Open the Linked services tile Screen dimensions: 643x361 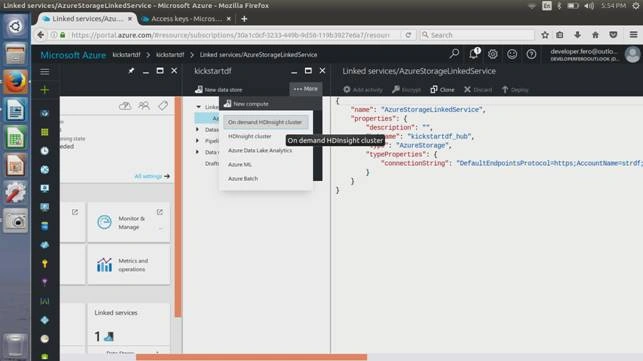tap(129, 327)
